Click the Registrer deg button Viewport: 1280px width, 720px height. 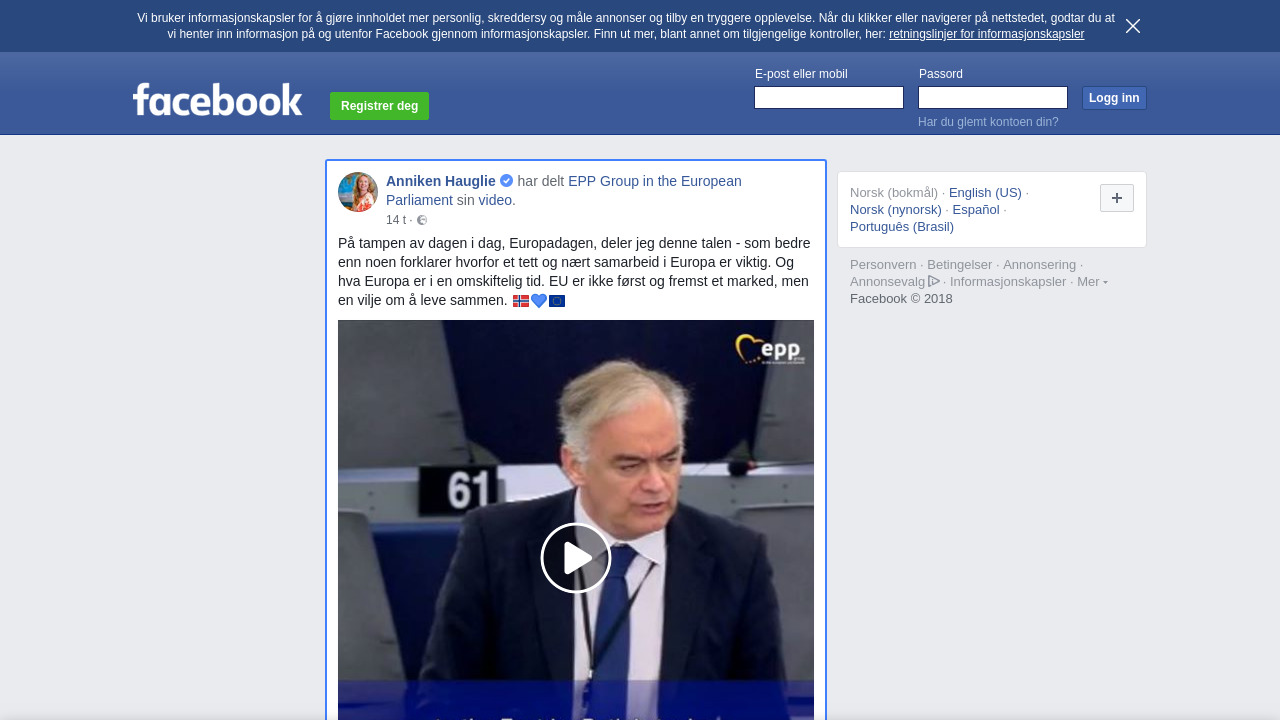click(x=379, y=106)
